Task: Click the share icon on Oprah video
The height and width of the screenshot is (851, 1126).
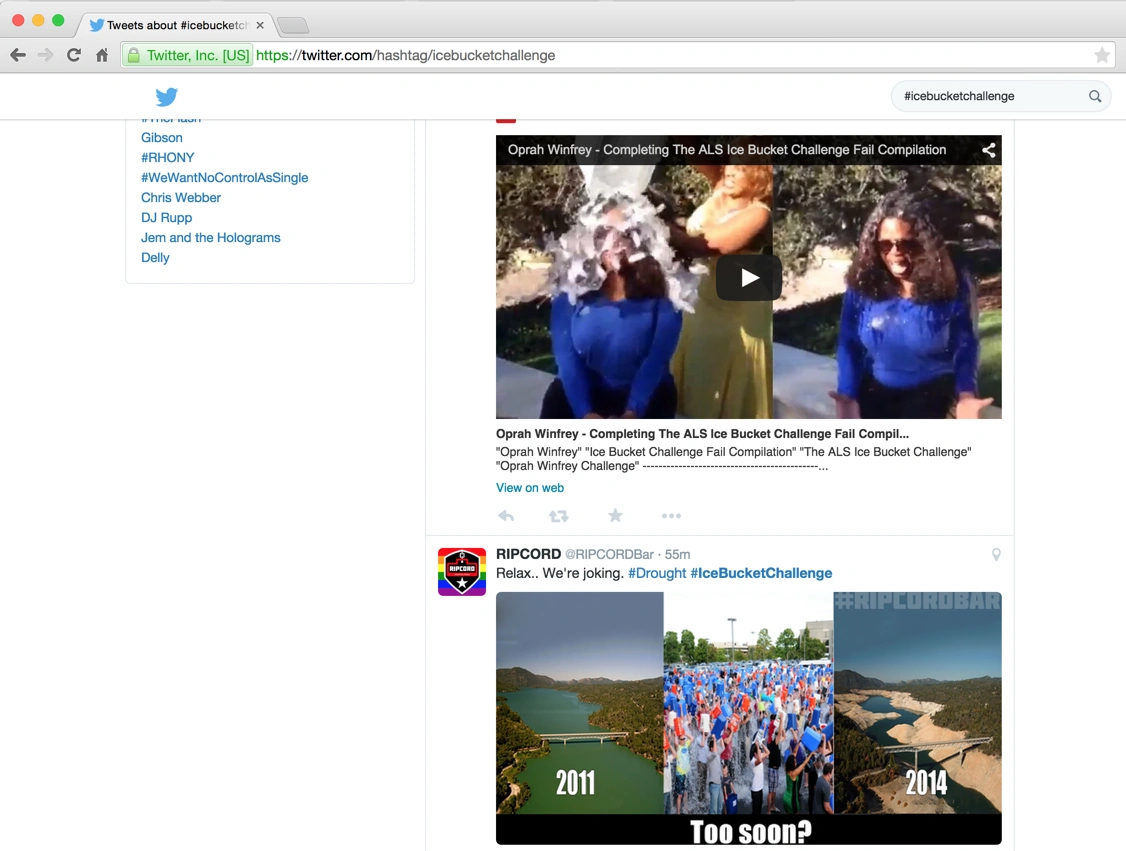Action: click(988, 150)
